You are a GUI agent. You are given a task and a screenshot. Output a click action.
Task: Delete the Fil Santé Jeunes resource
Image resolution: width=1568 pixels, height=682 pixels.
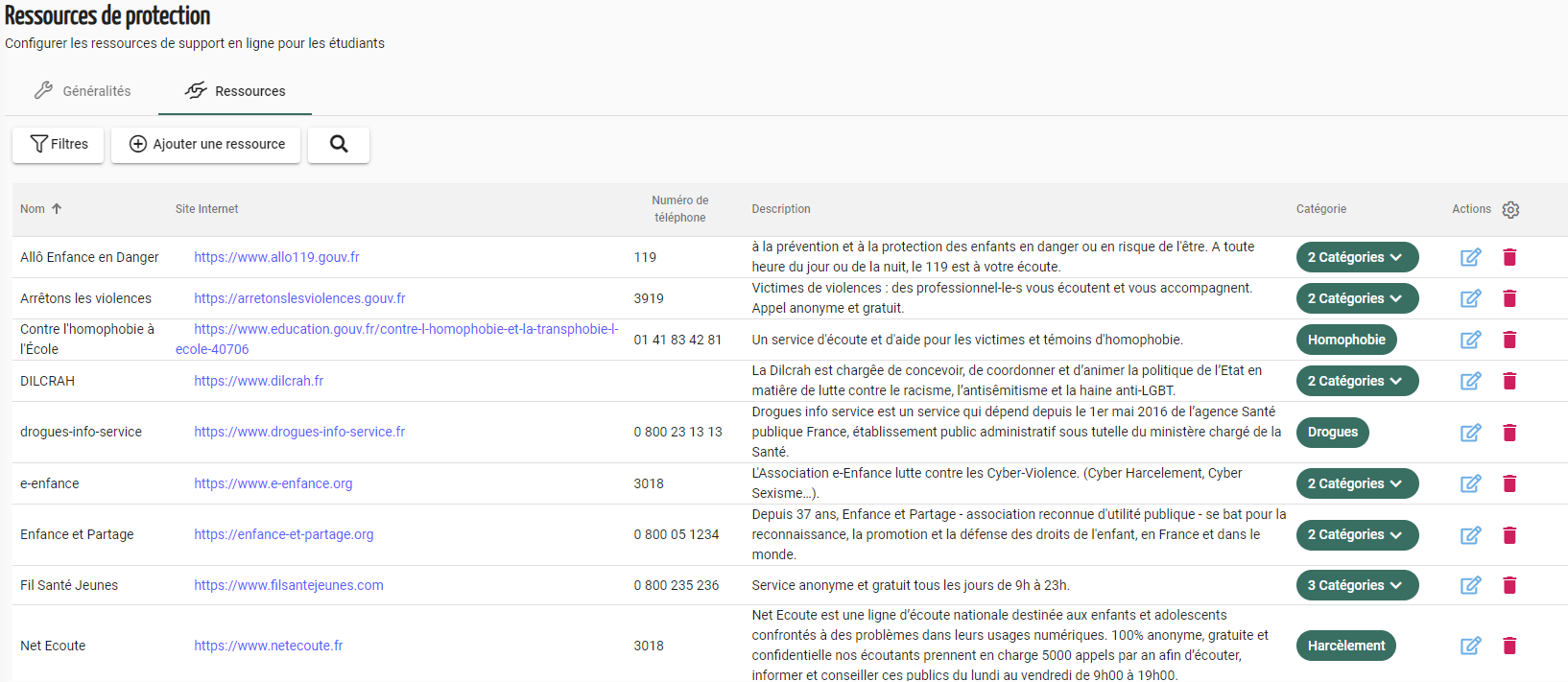[x=1509, y=585]
